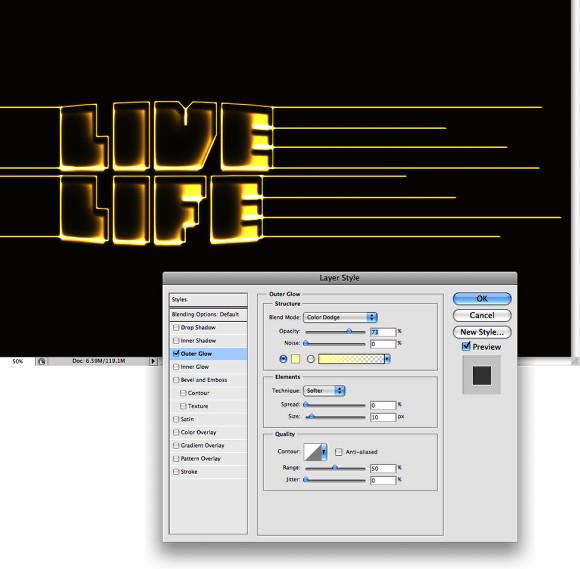
Task: Click the Opacity value field
Action: (x=383, y=332)
